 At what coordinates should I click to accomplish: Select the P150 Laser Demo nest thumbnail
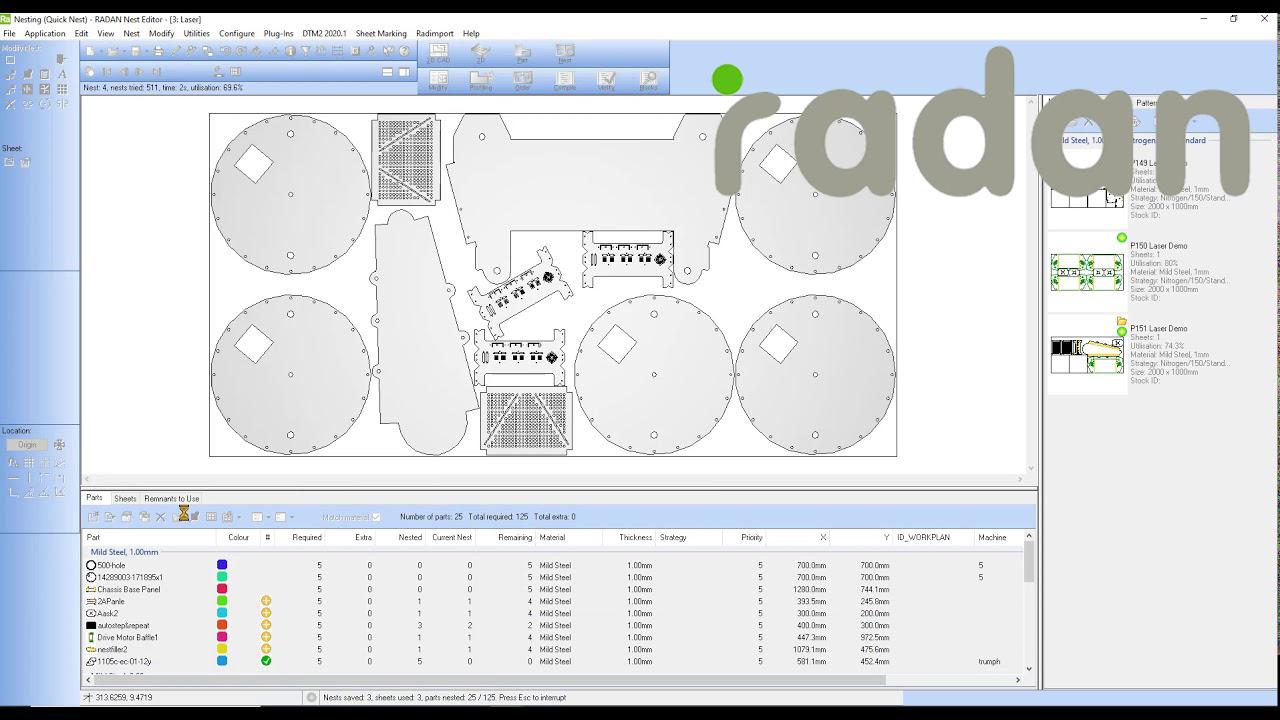[x=1087, y=271]
